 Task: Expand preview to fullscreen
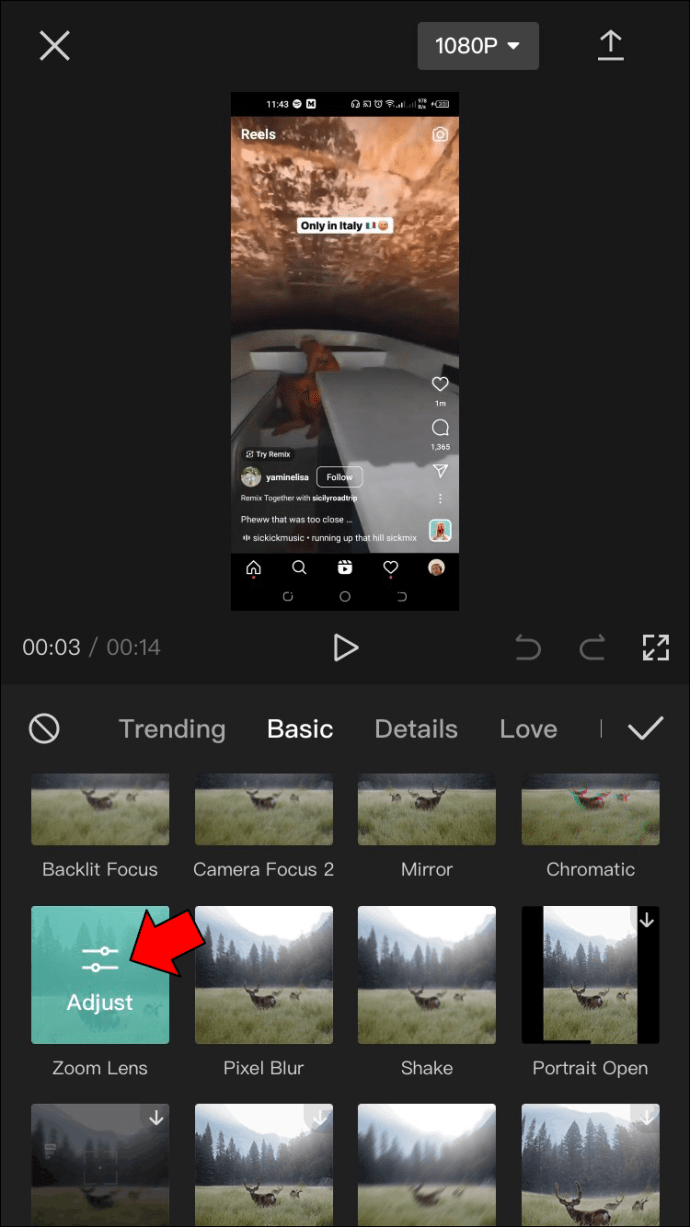(655, 647)
